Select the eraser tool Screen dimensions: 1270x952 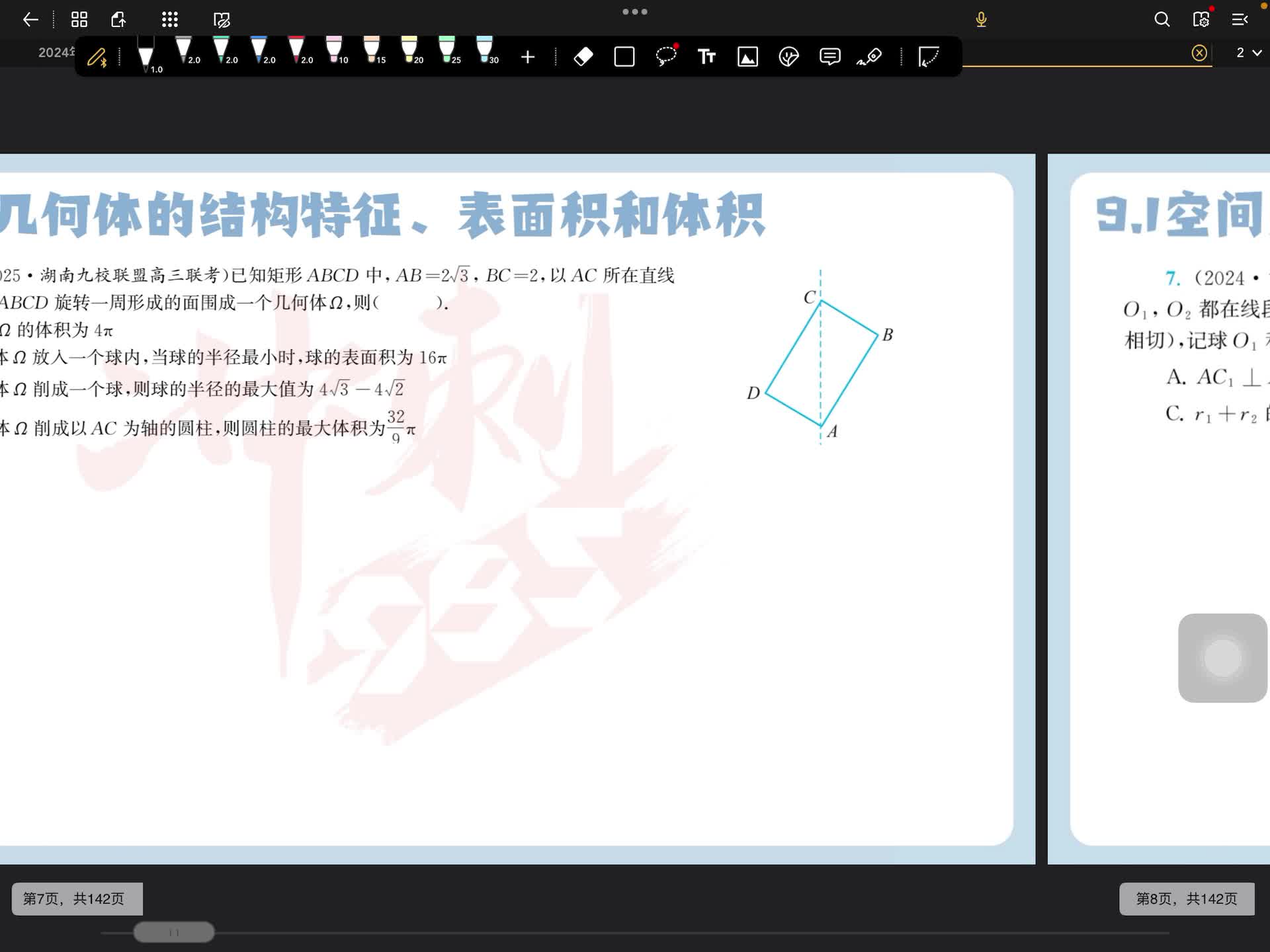(x=583, y=57)
